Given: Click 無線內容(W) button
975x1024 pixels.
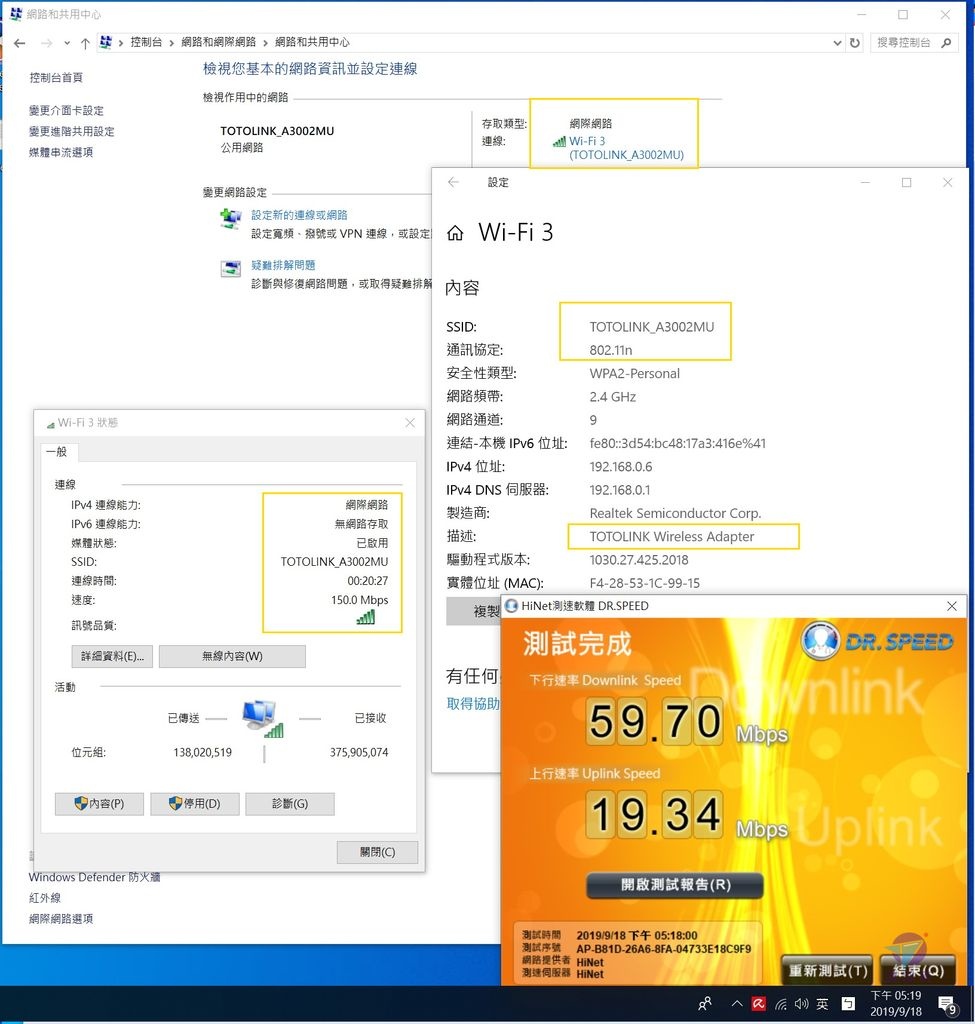Looking at the screenshot, I should click(x=232, y=656).
